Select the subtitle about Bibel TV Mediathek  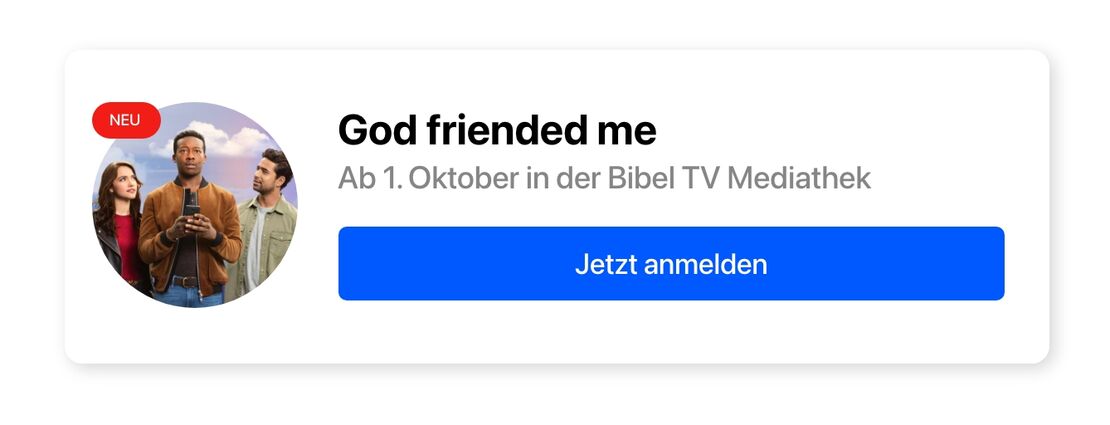604,178
